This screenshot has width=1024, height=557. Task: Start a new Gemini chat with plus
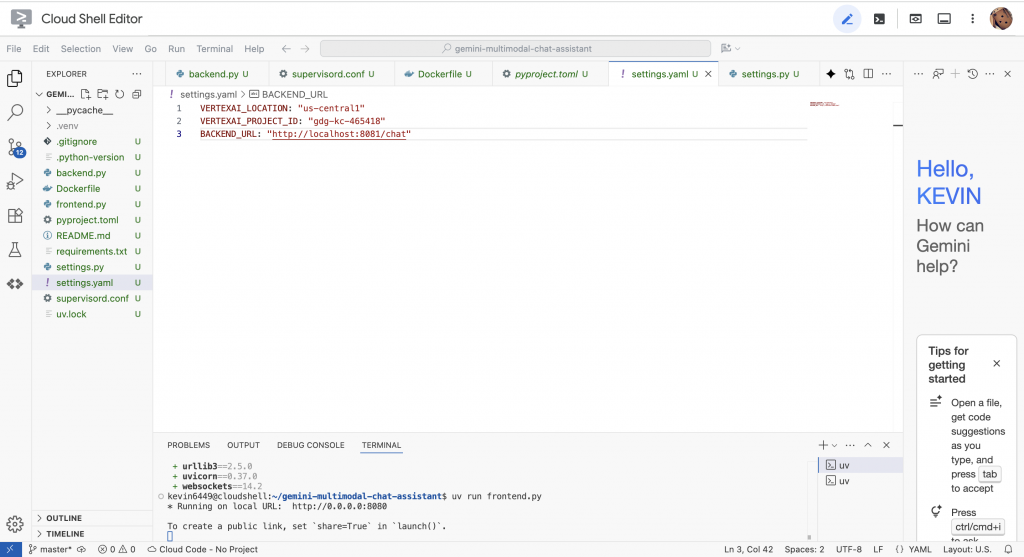(x=955, y=74)
